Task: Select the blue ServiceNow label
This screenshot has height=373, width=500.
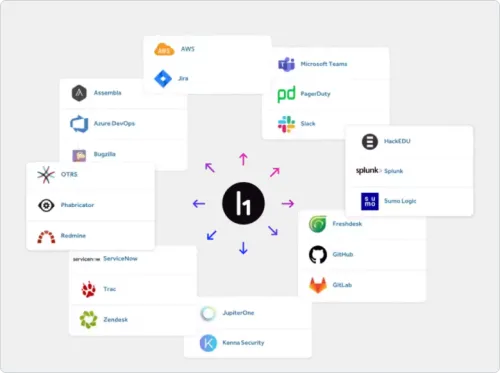Action: click(120, 259)
